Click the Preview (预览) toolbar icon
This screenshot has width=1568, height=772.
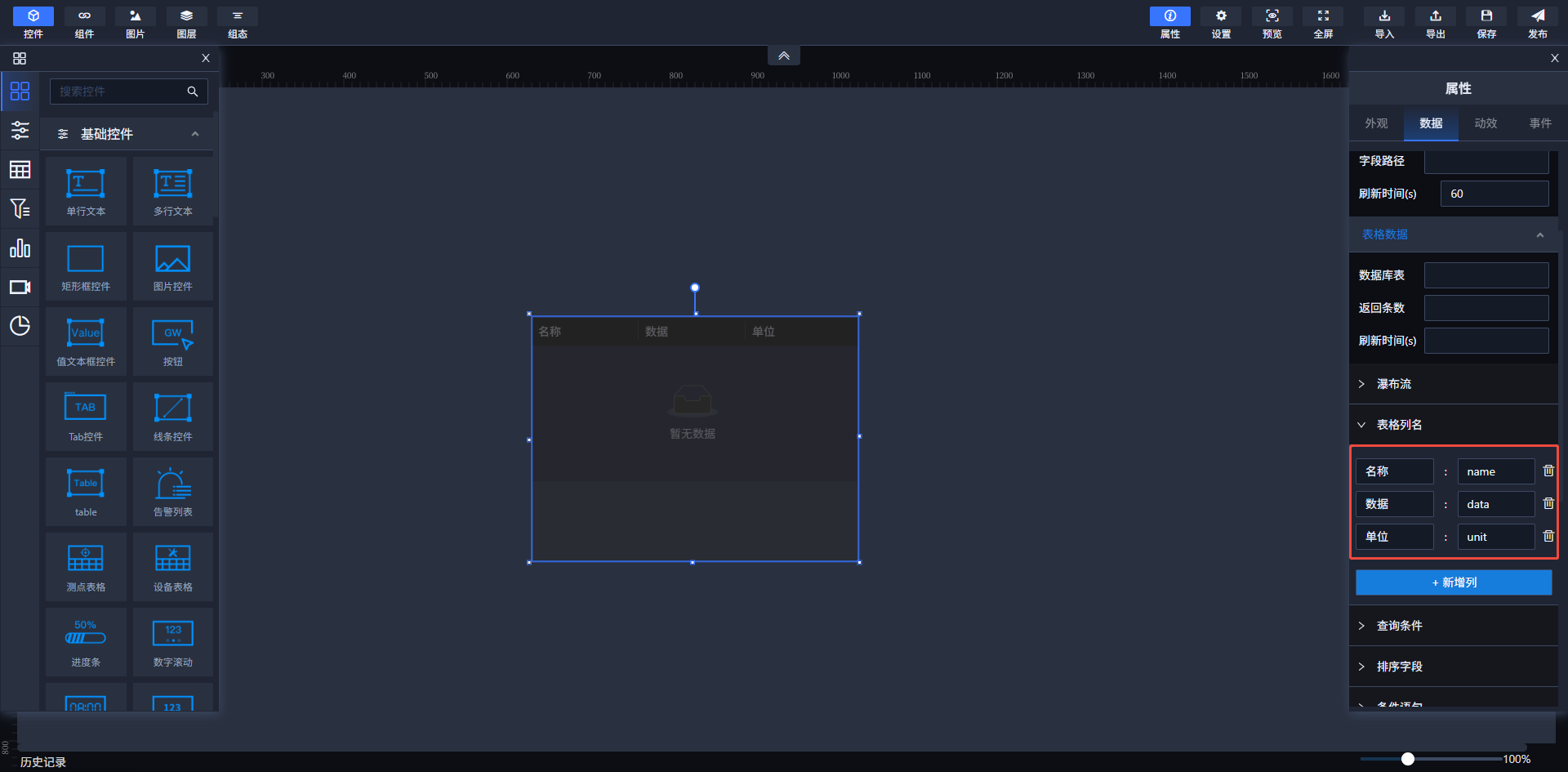coord(1272,23)
